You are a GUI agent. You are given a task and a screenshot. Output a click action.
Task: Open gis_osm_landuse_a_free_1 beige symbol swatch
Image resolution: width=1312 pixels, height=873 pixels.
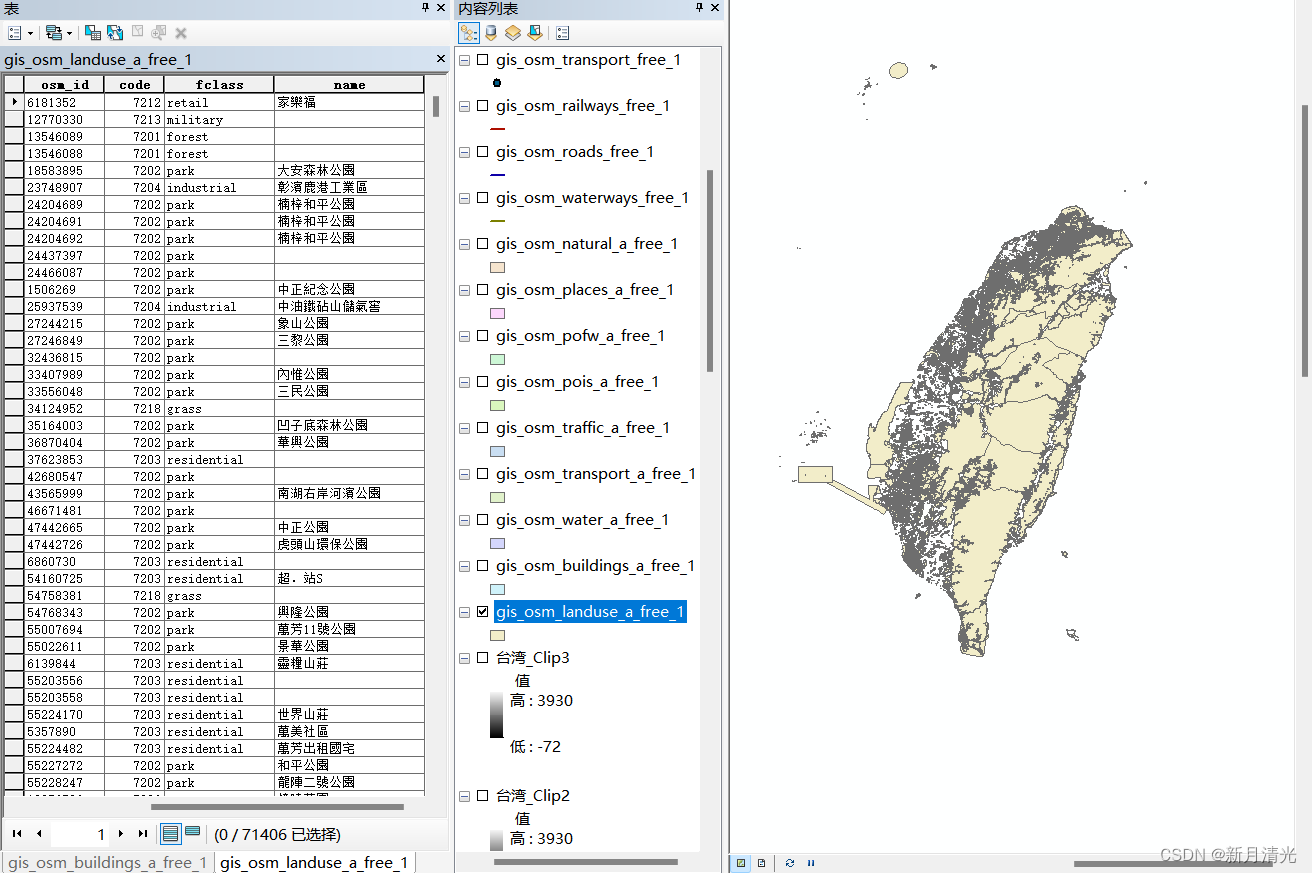click(x=497, y=635)
